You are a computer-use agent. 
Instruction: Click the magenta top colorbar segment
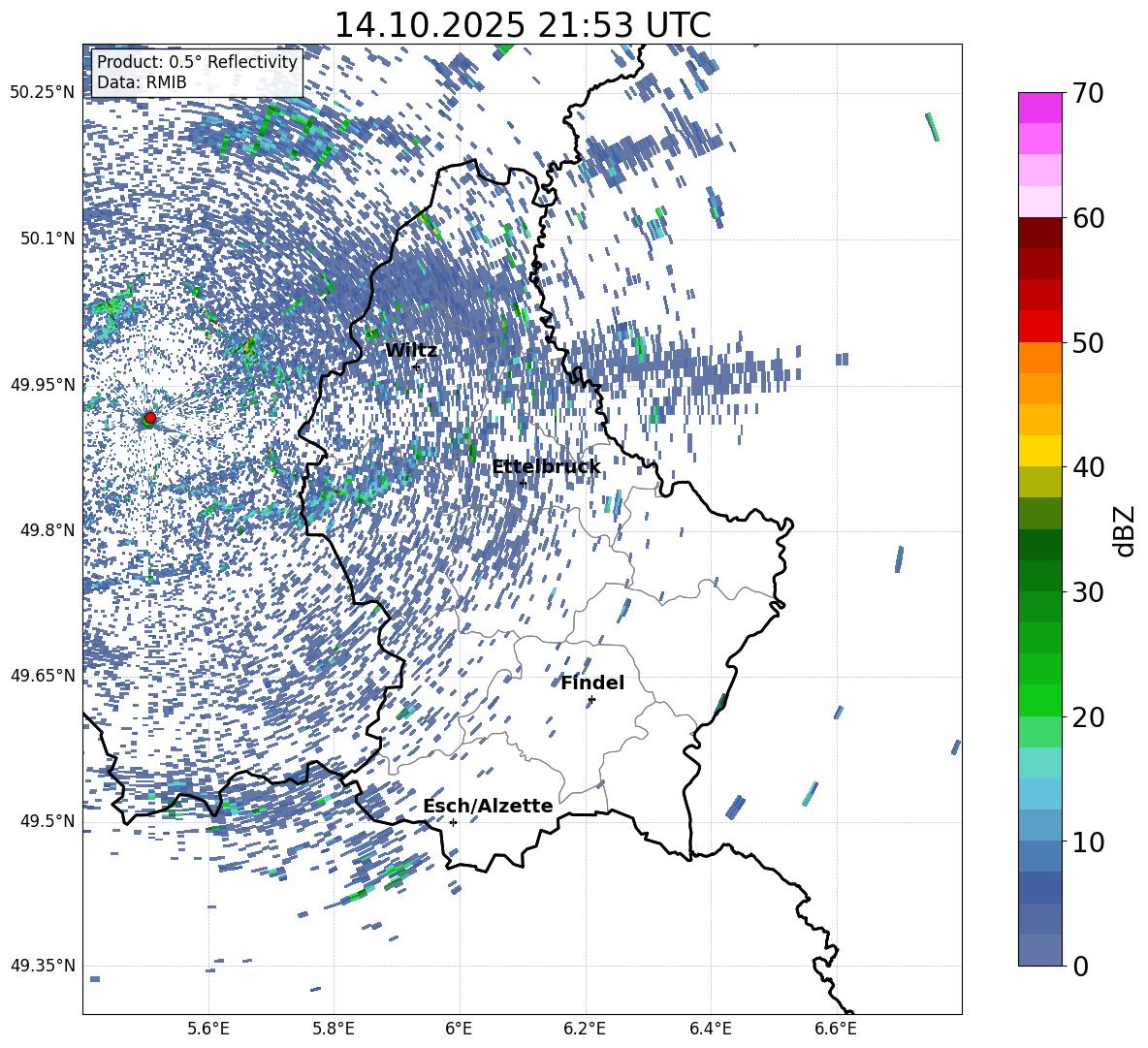(x=1039, y=108)
